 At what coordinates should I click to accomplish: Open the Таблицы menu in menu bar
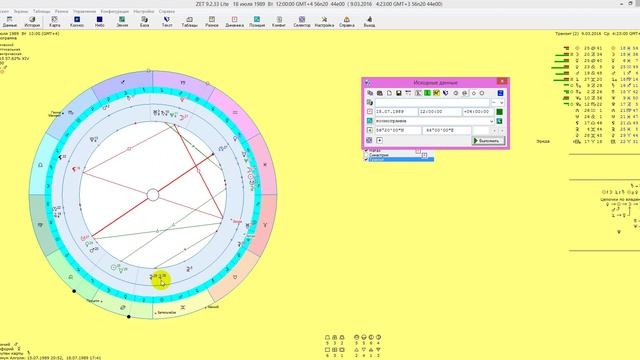tap(42, 11)
